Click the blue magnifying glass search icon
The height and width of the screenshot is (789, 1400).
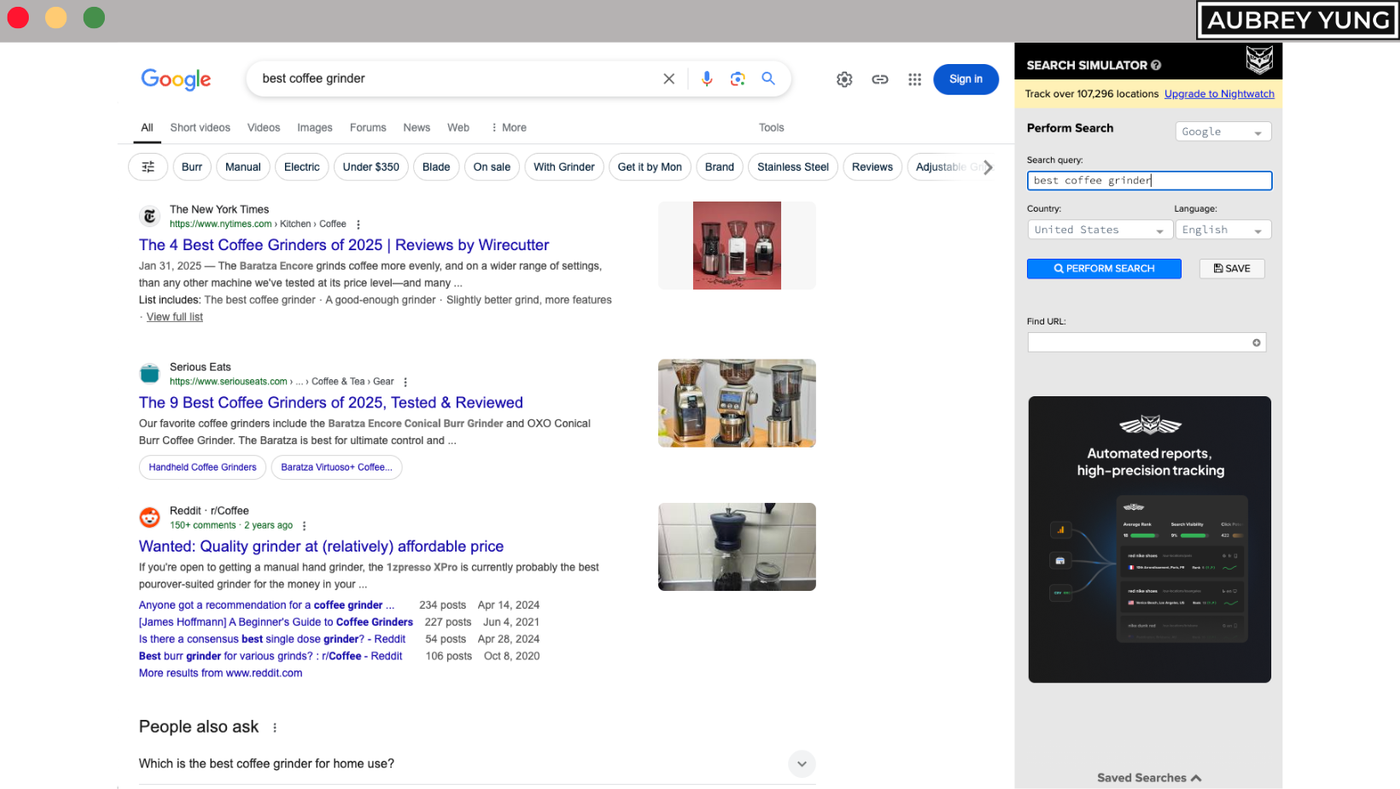pyautogui.click(x=768, y=79)
